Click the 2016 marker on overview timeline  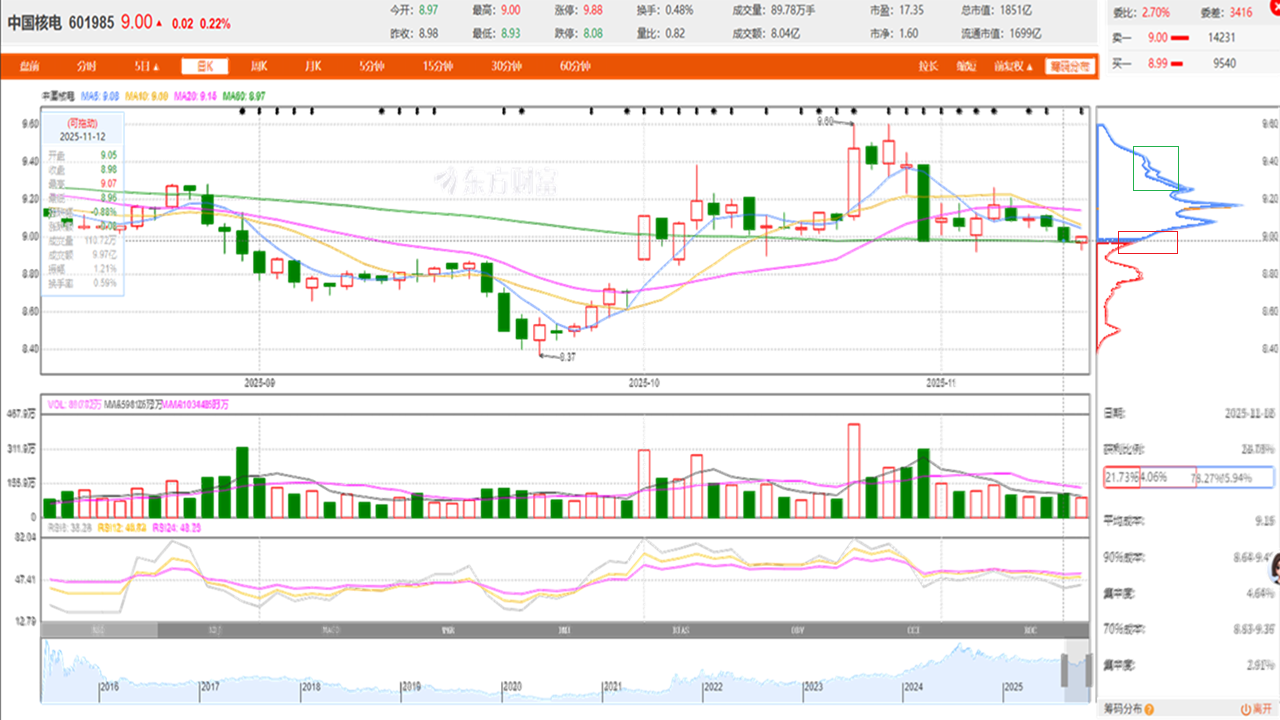109,687
